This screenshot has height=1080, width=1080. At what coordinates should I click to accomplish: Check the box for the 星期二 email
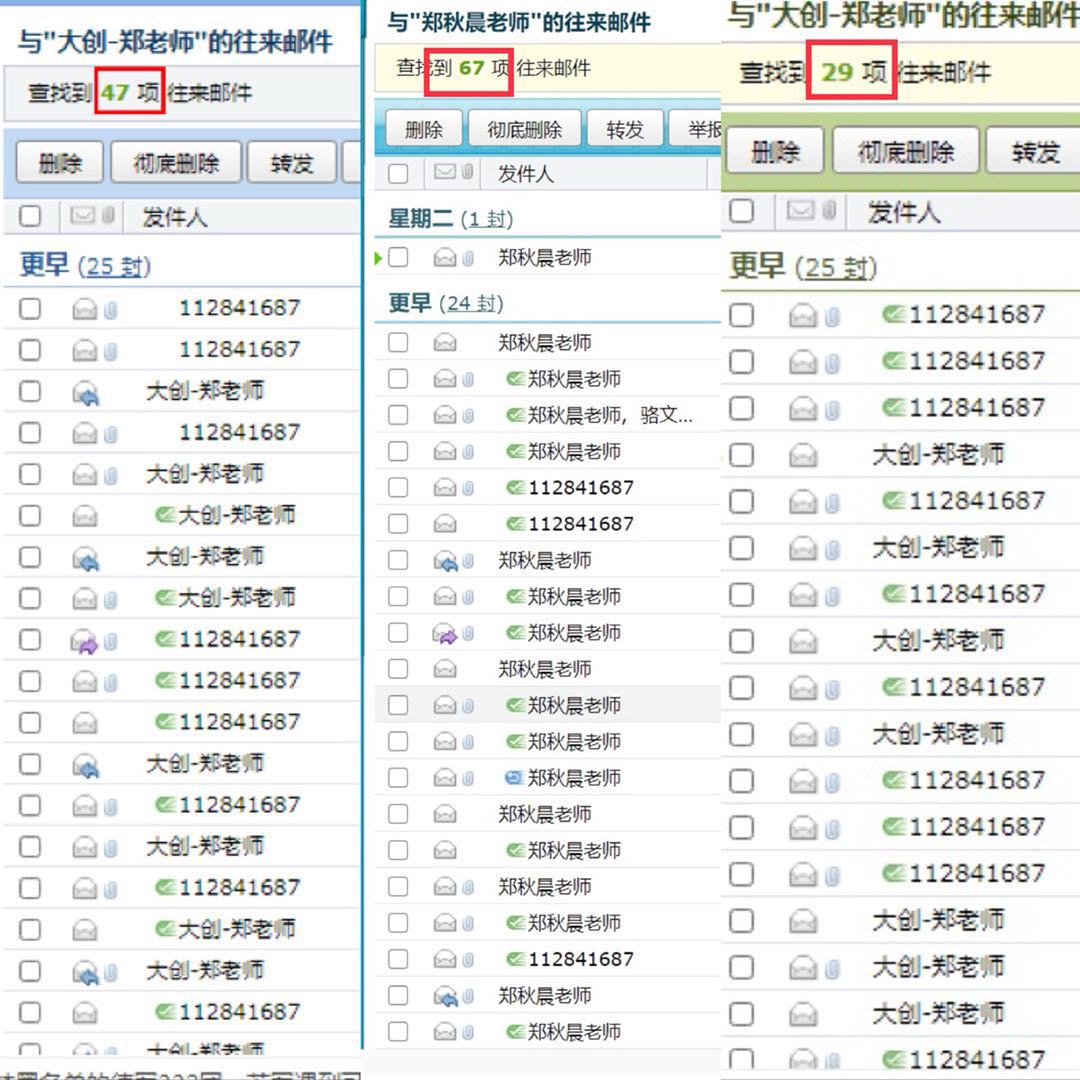[398, 258]
